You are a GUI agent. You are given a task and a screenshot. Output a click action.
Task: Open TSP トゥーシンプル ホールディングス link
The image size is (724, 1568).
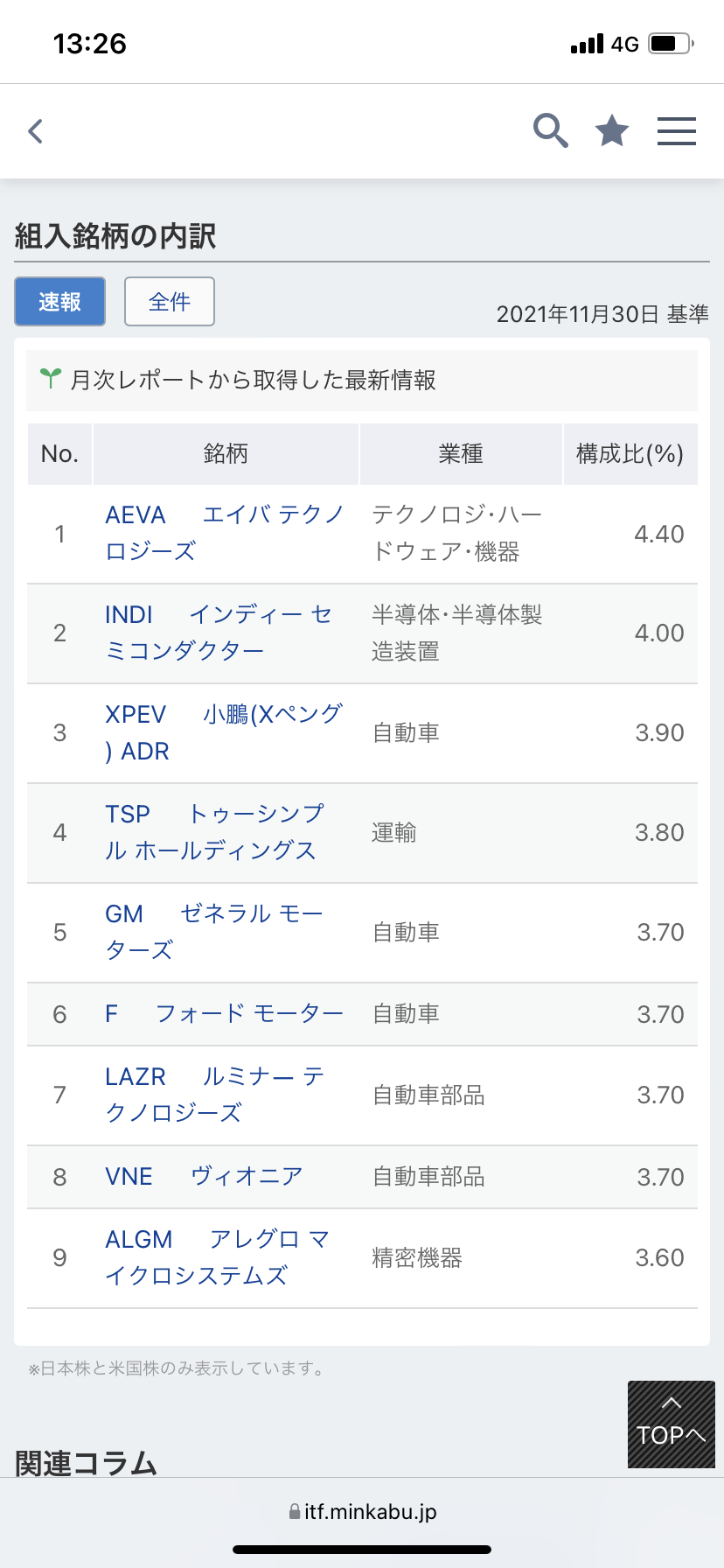click(214, 832)
